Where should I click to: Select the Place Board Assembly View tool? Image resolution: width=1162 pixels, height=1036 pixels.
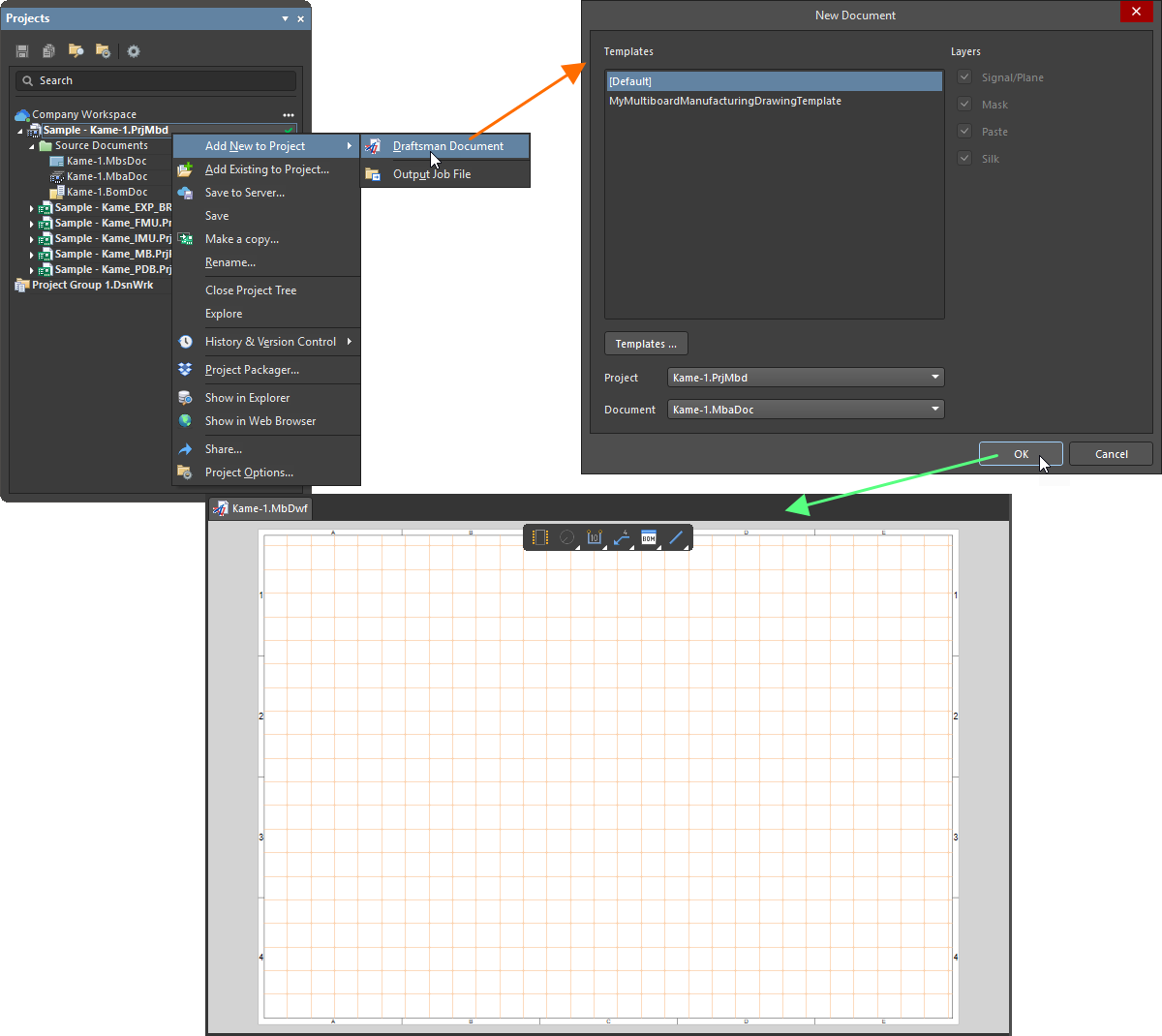tap(539, 537)
